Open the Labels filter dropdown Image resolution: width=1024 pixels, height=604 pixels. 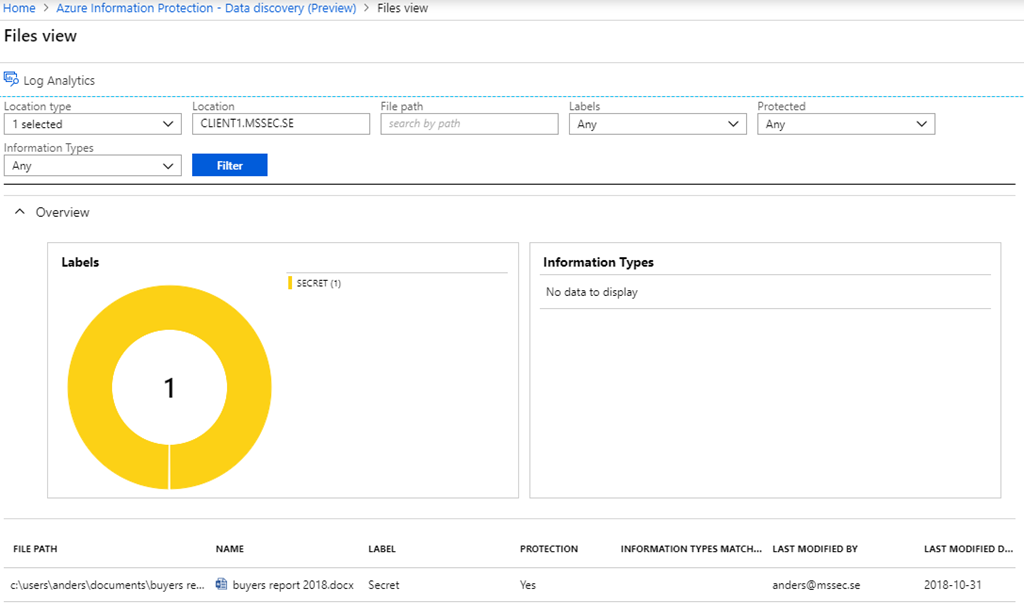pos(657,124)
